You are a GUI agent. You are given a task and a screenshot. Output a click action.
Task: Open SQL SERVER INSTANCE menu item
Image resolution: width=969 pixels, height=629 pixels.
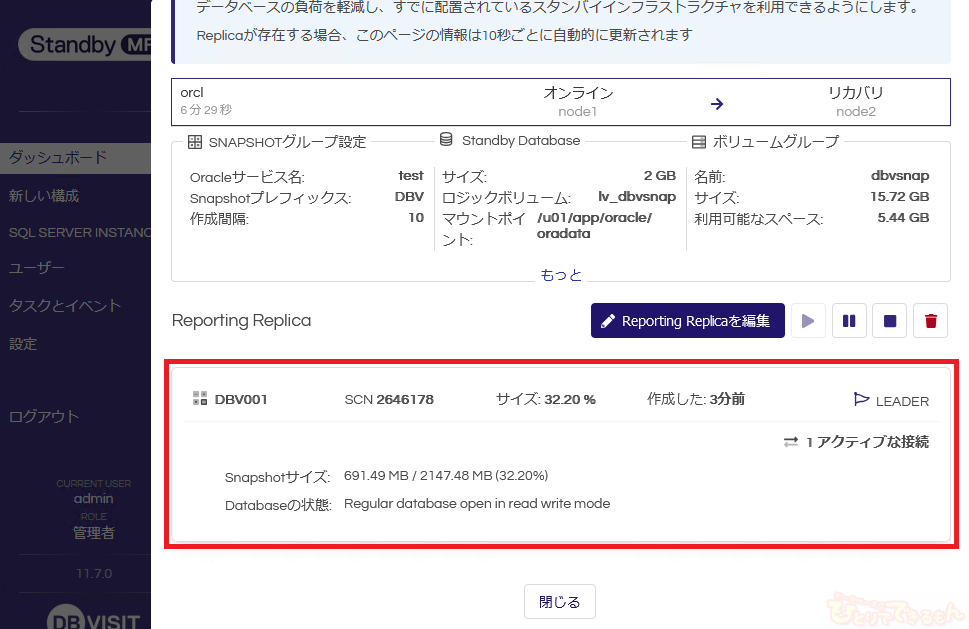(x=79, y=233)
